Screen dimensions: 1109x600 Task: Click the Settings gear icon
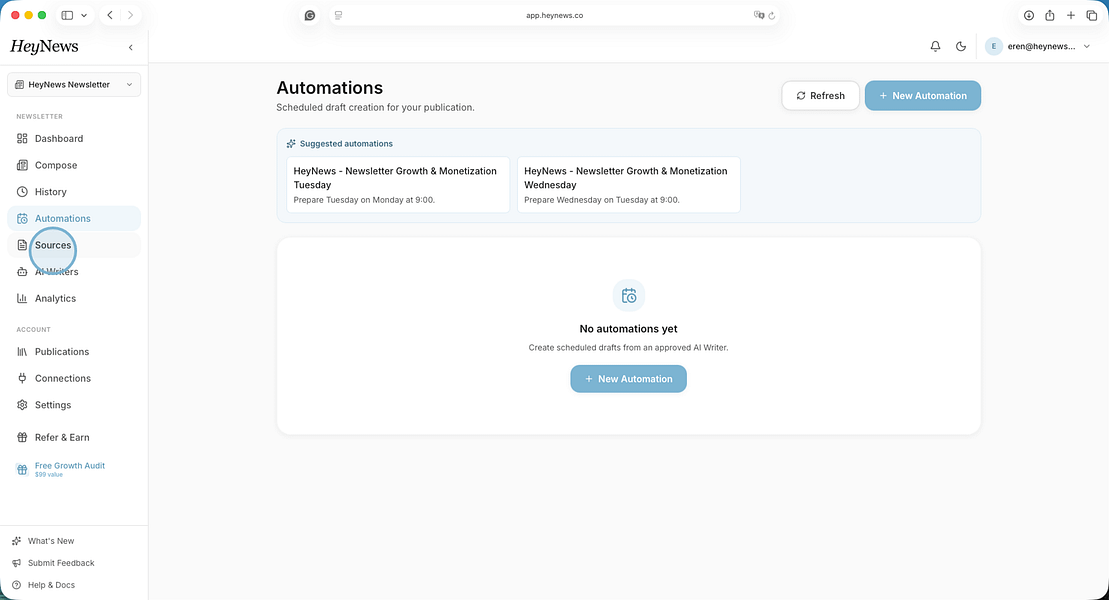[x=22, y=405]
